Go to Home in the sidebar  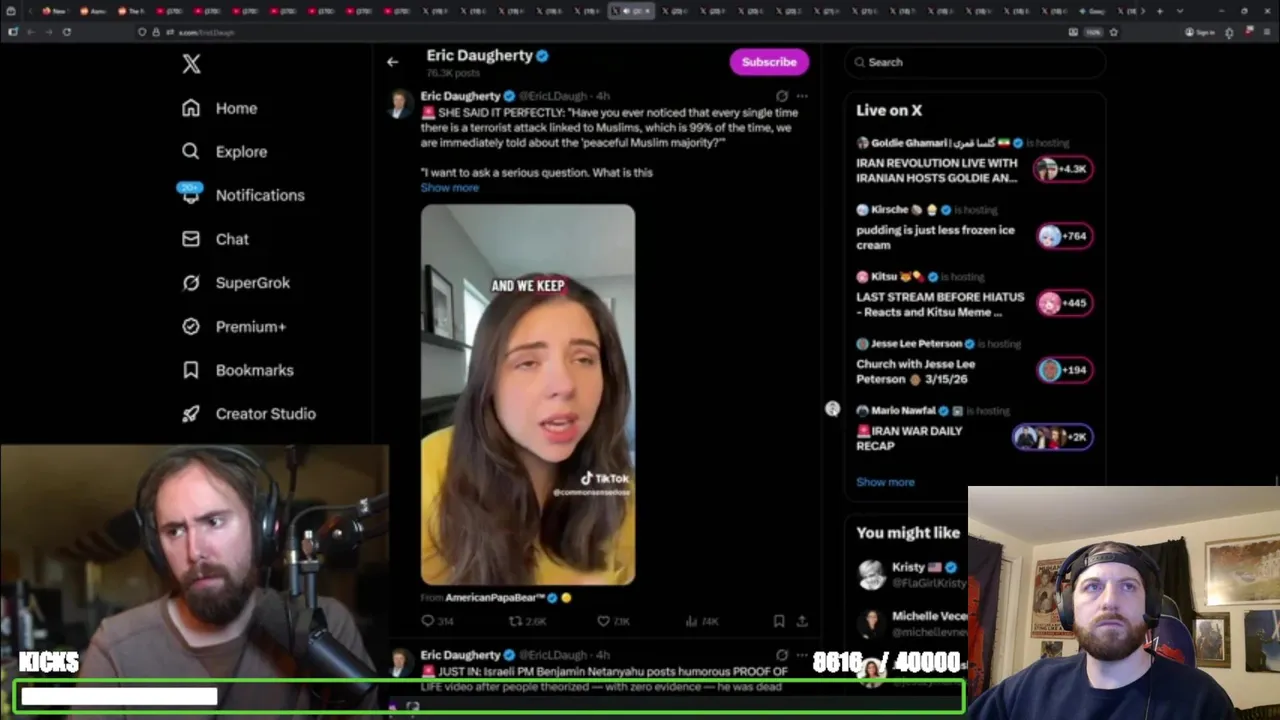pyautogui.click(x=219, y=108)
